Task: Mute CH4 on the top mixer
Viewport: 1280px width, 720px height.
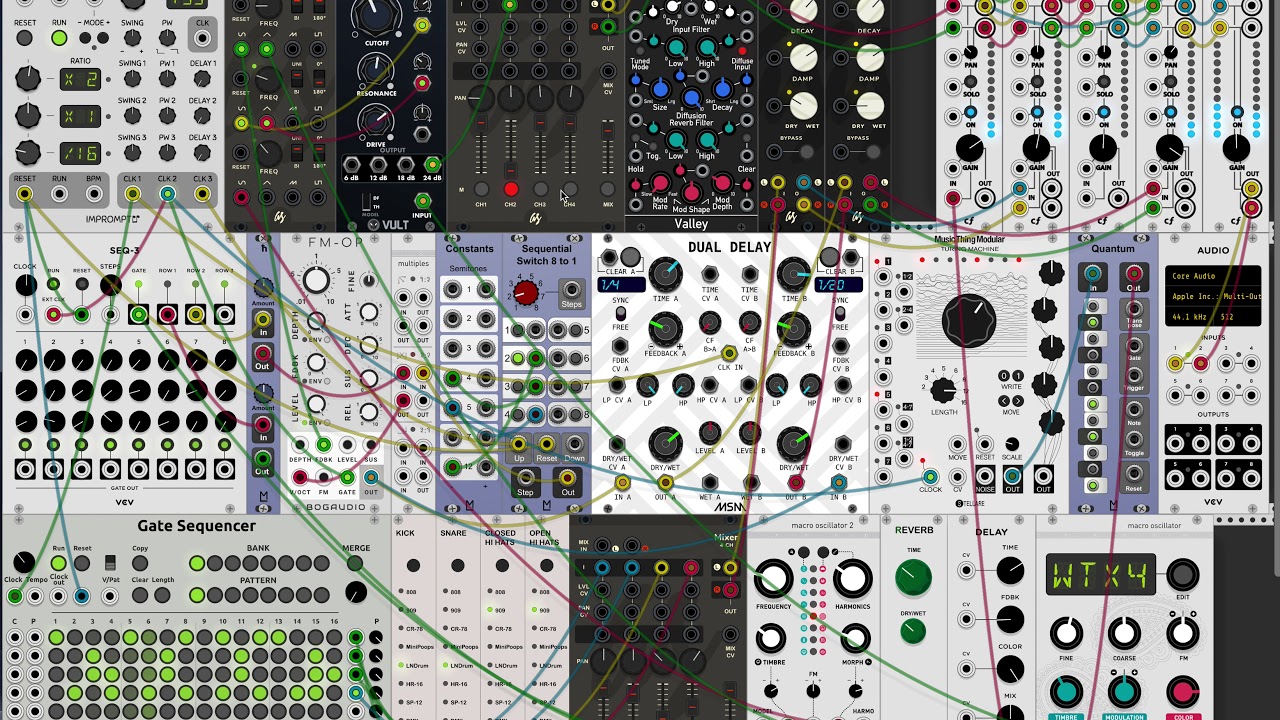Action: 568,189
